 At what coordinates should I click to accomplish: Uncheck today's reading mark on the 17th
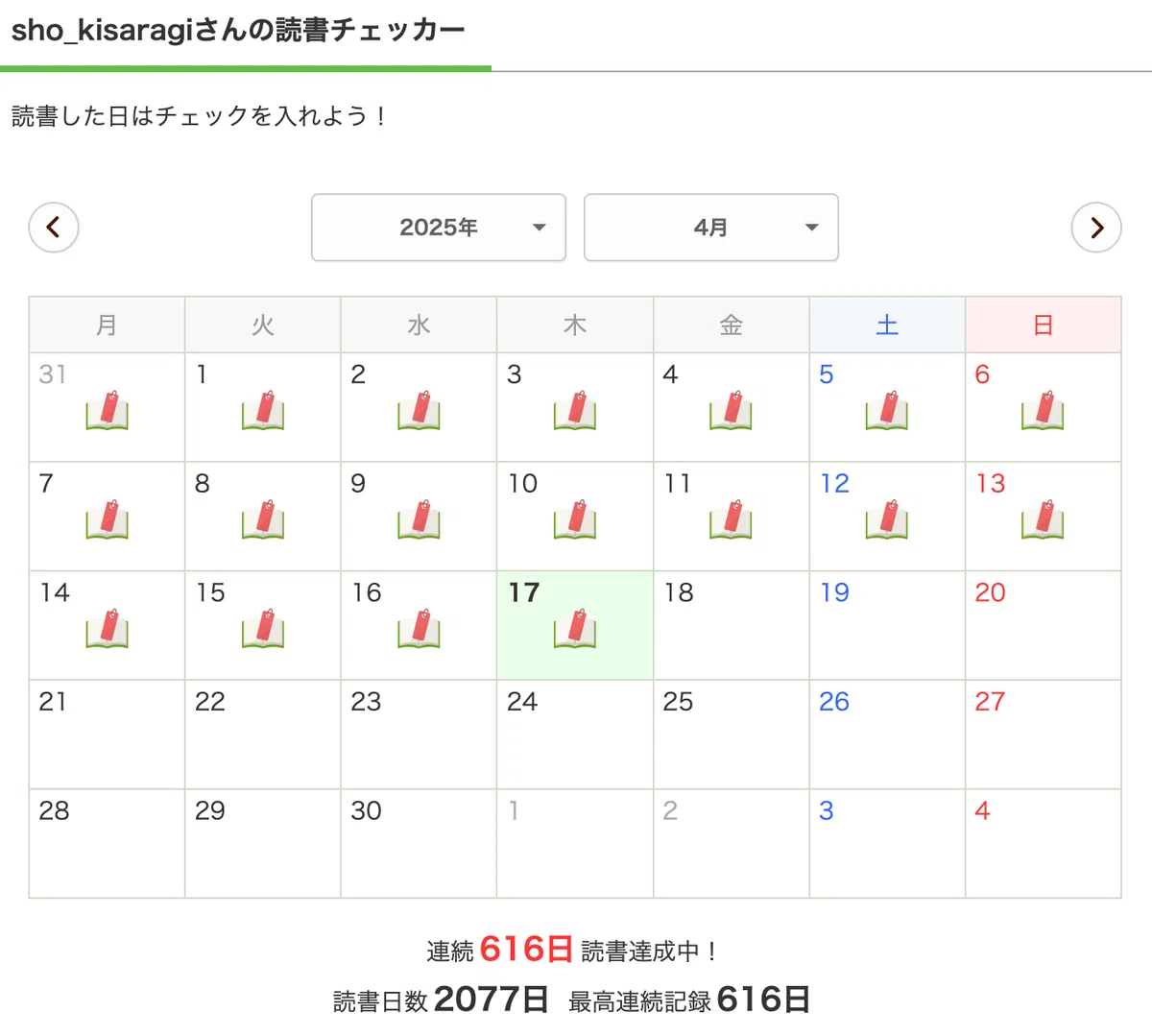click(x=575, y=628)
